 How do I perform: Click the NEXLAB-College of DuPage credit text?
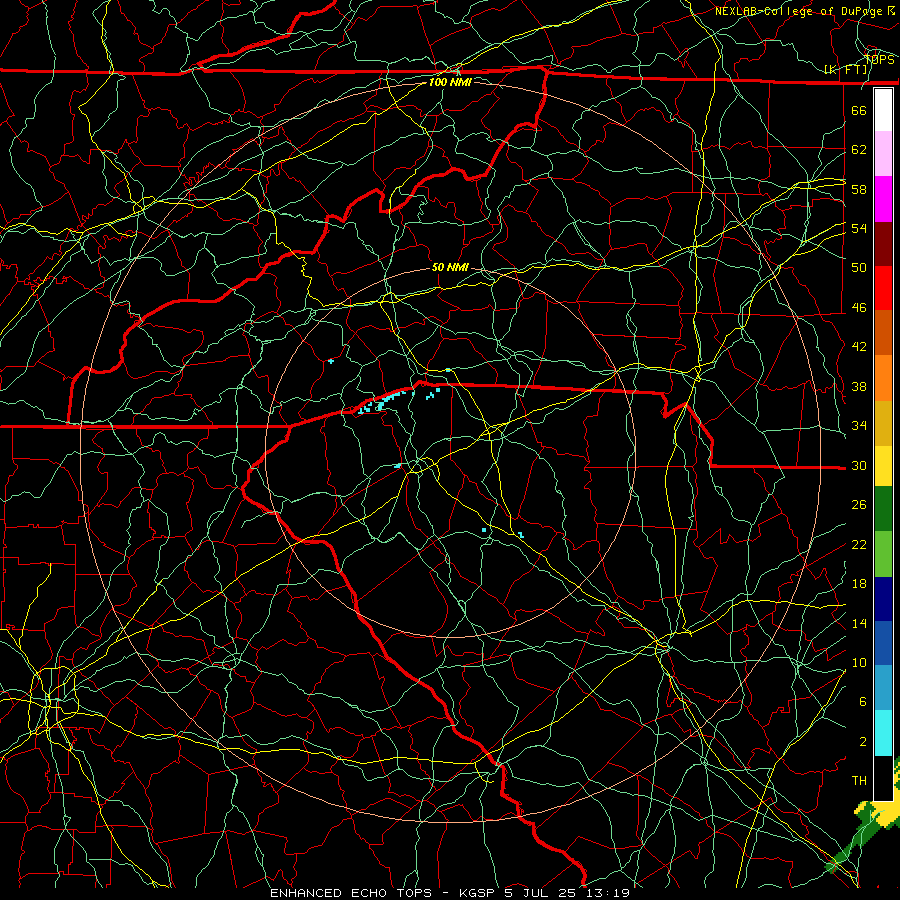coord(798,11)
